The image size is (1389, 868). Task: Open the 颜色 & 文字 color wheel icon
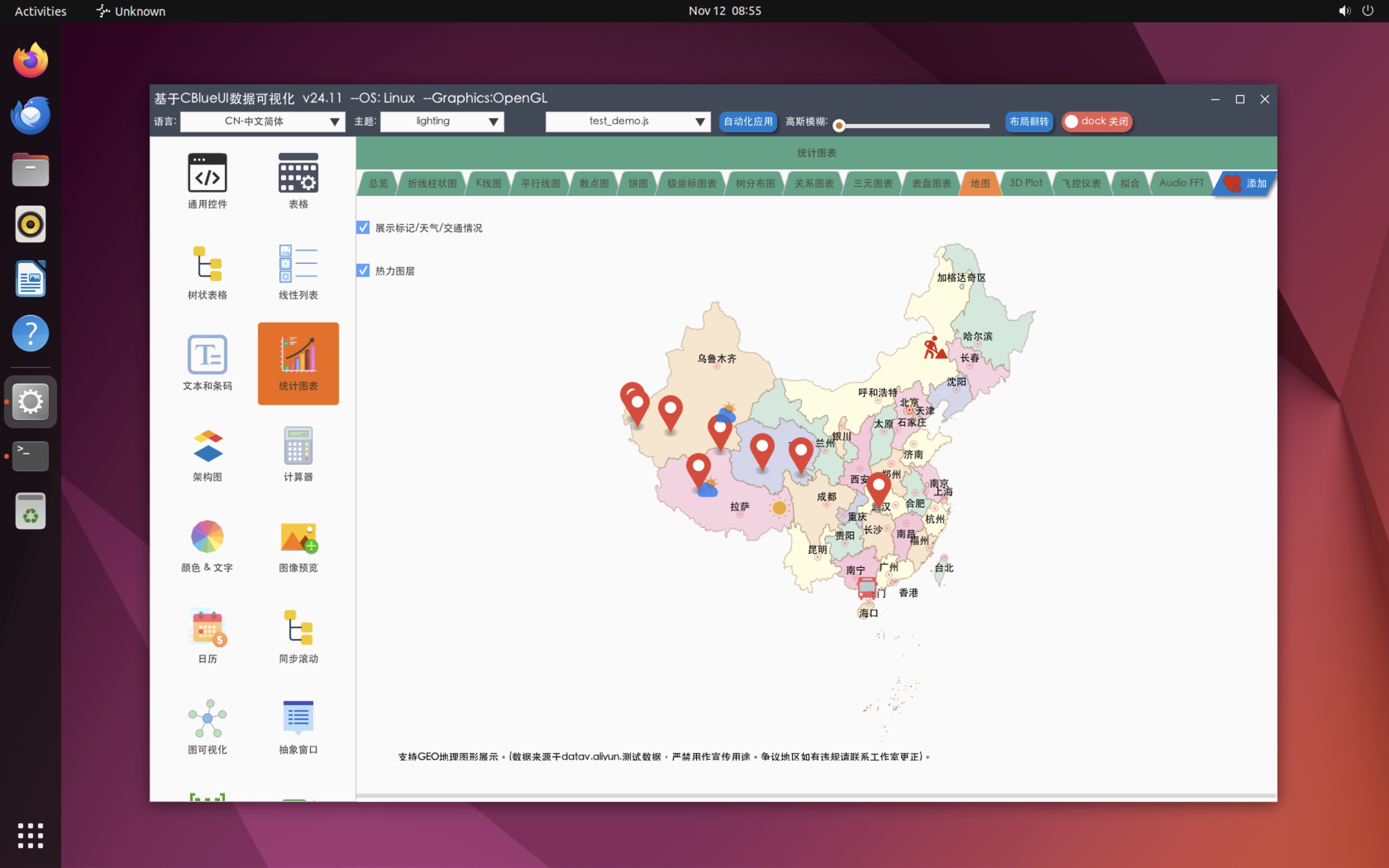[x=207, y=537]
